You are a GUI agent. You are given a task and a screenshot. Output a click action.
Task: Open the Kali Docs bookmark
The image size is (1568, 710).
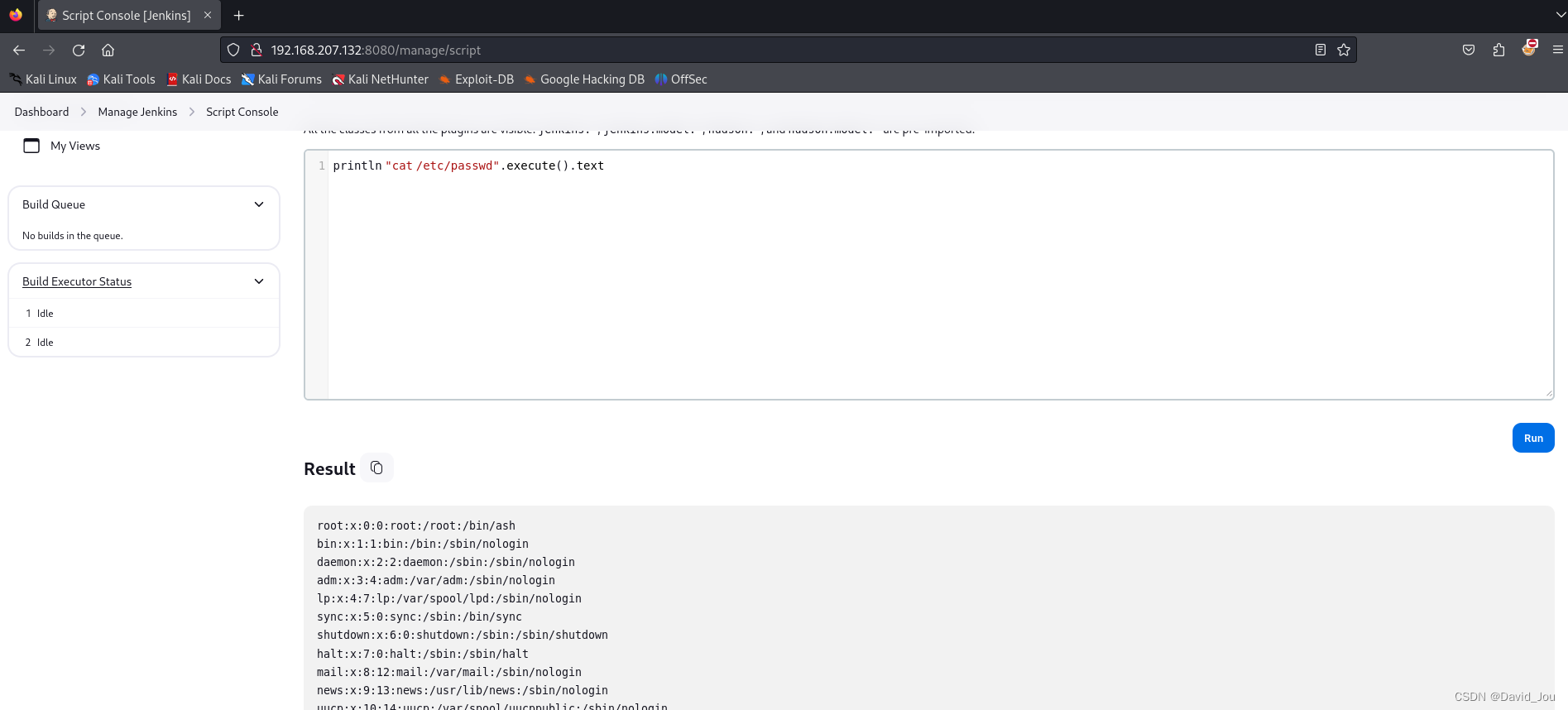199,79
